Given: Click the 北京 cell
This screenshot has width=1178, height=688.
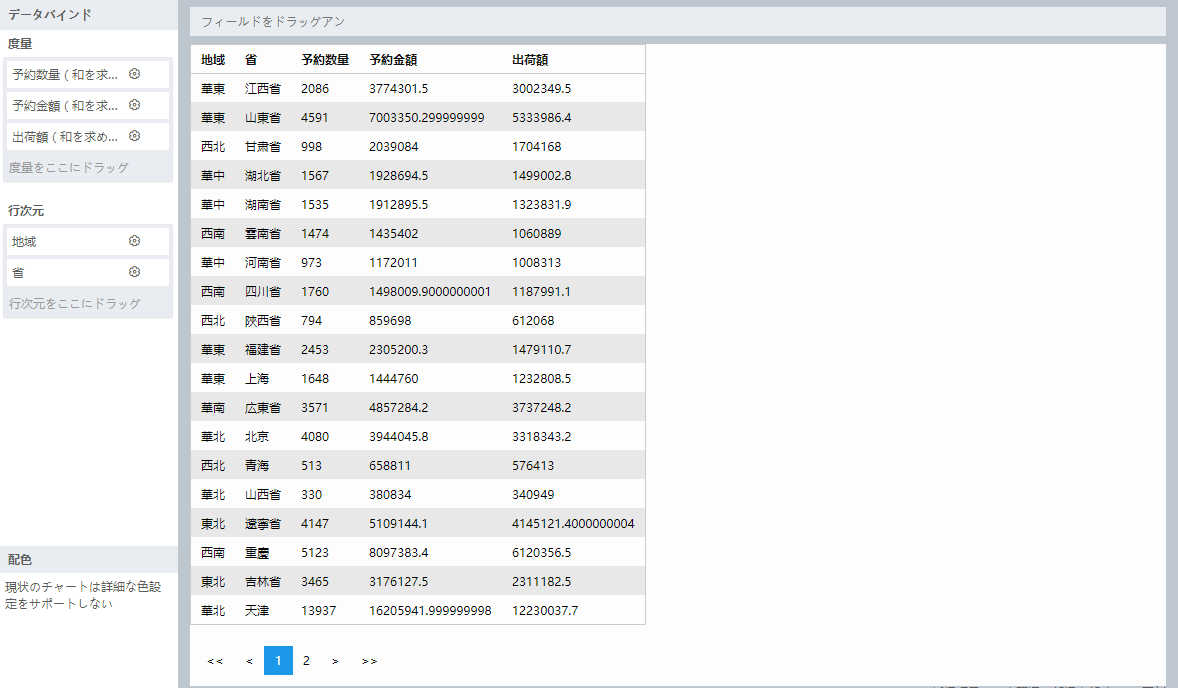Looking at the screenshot, I should (x=257, y=436).
